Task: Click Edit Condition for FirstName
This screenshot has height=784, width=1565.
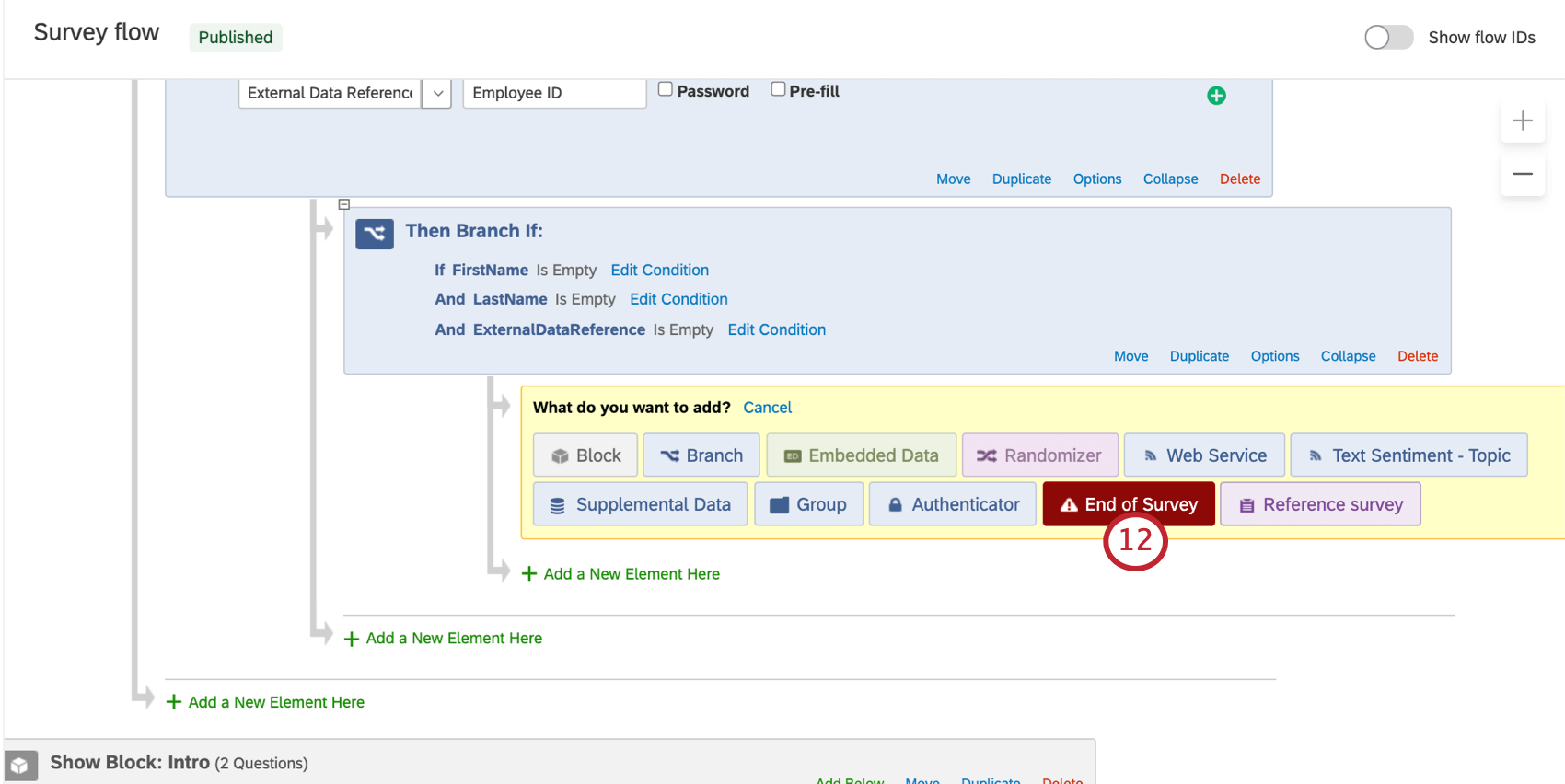Action: pyautogui.click(x=660, y=270)
